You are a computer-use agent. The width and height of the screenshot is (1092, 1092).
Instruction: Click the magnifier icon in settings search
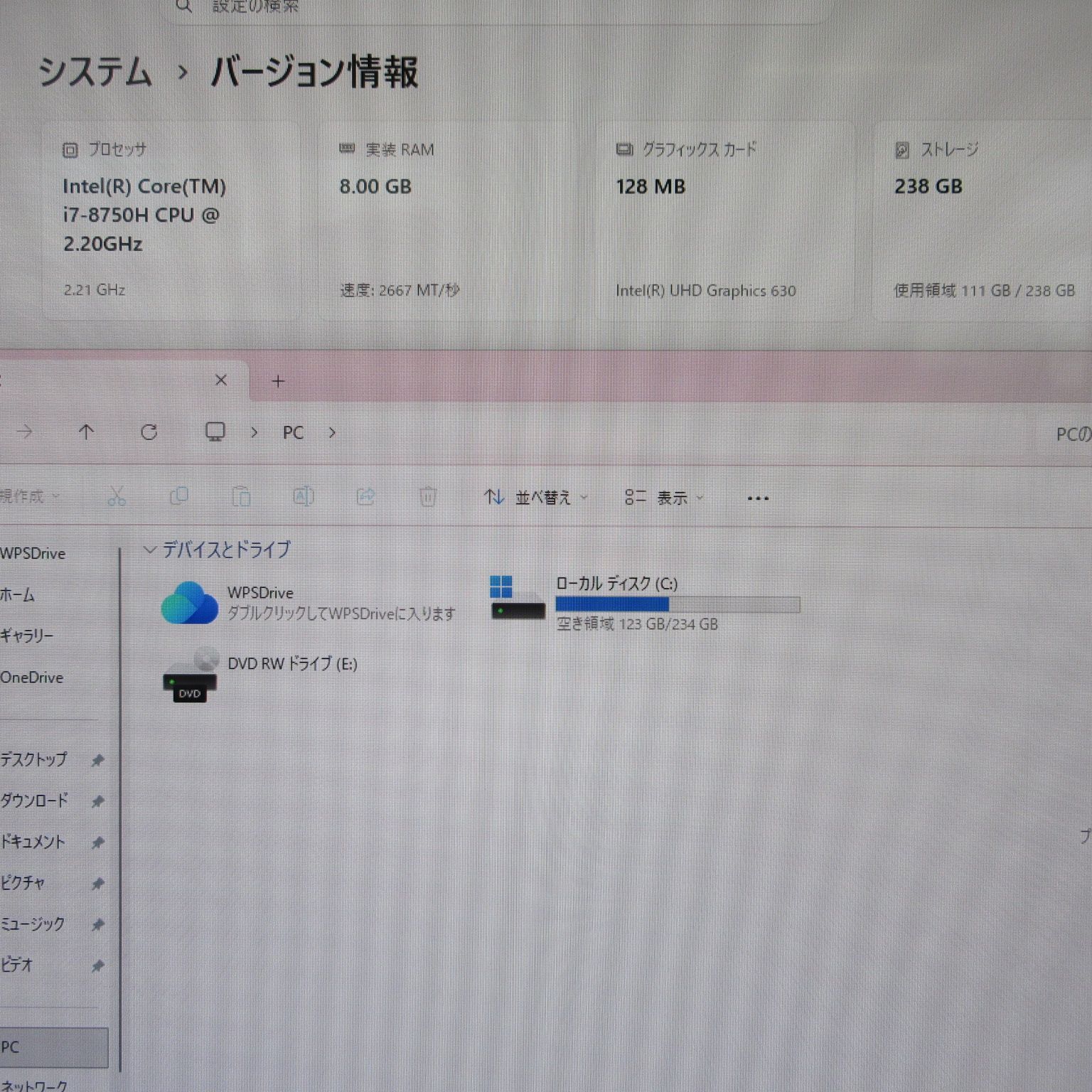coord(184,6)
